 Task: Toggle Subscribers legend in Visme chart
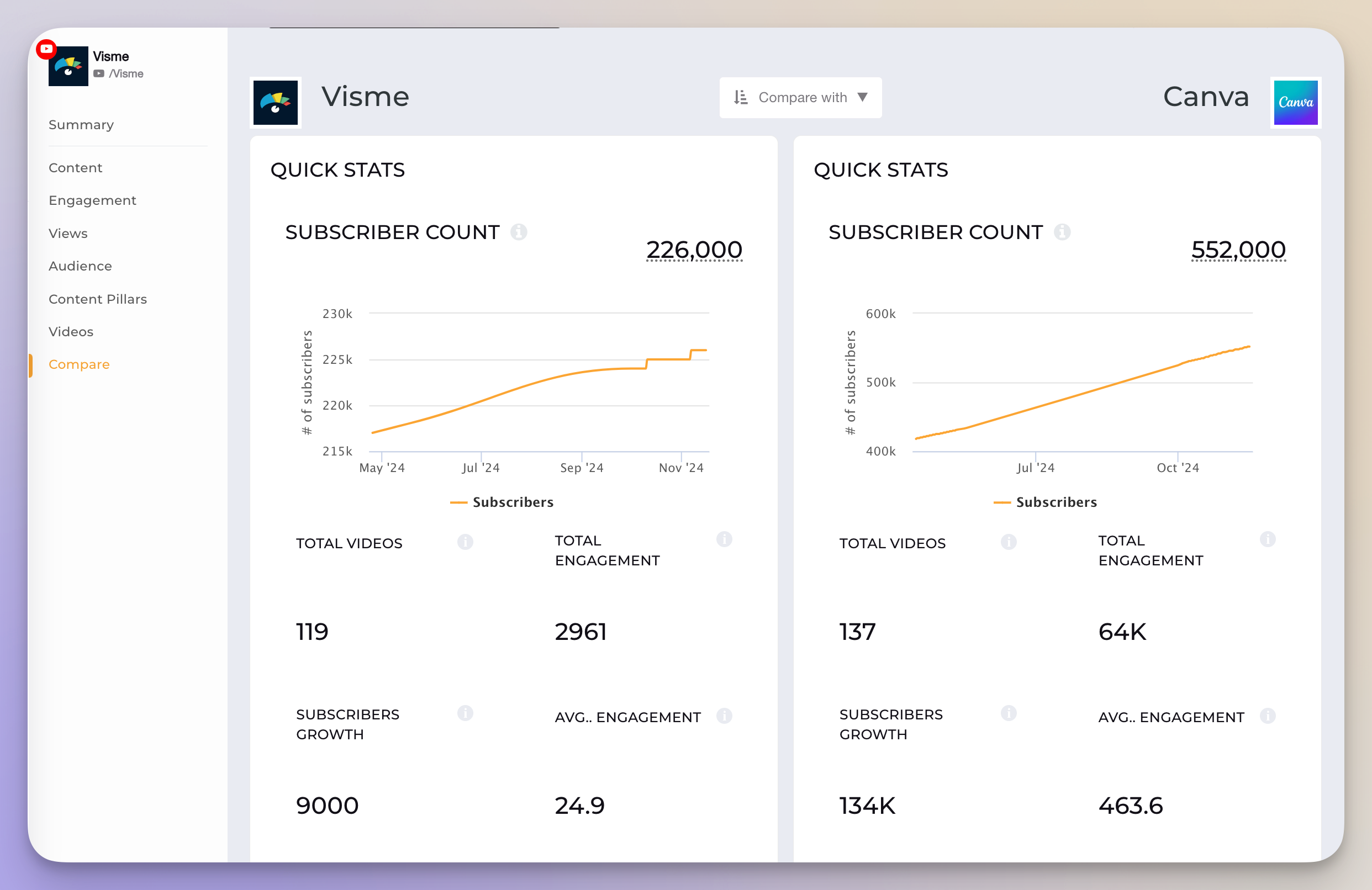[x=502, y=502]
